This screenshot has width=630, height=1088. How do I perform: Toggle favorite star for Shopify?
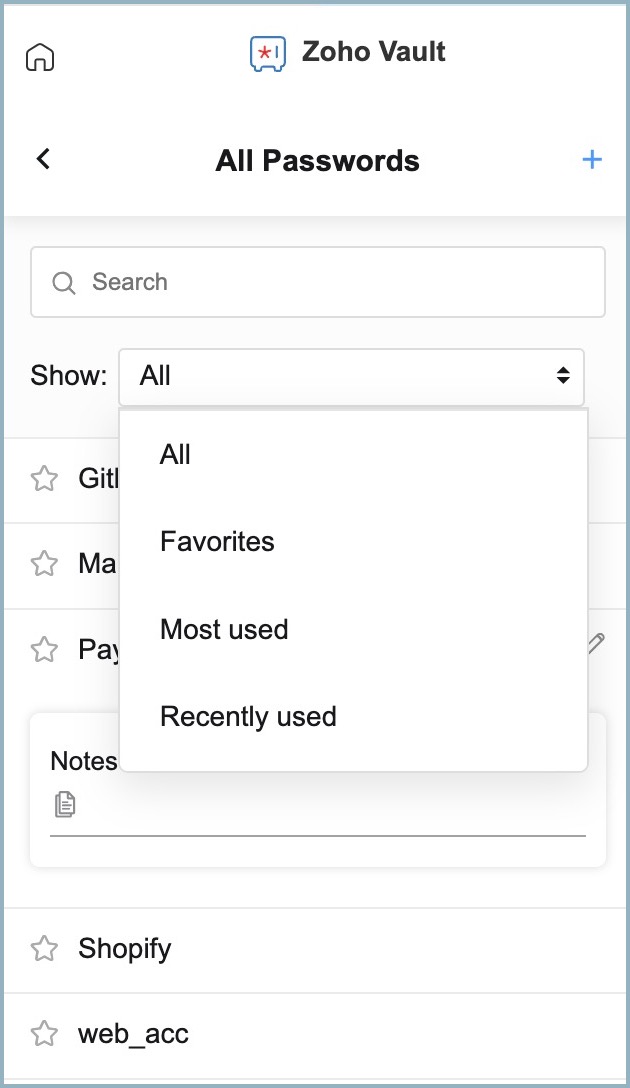point(44,949)
